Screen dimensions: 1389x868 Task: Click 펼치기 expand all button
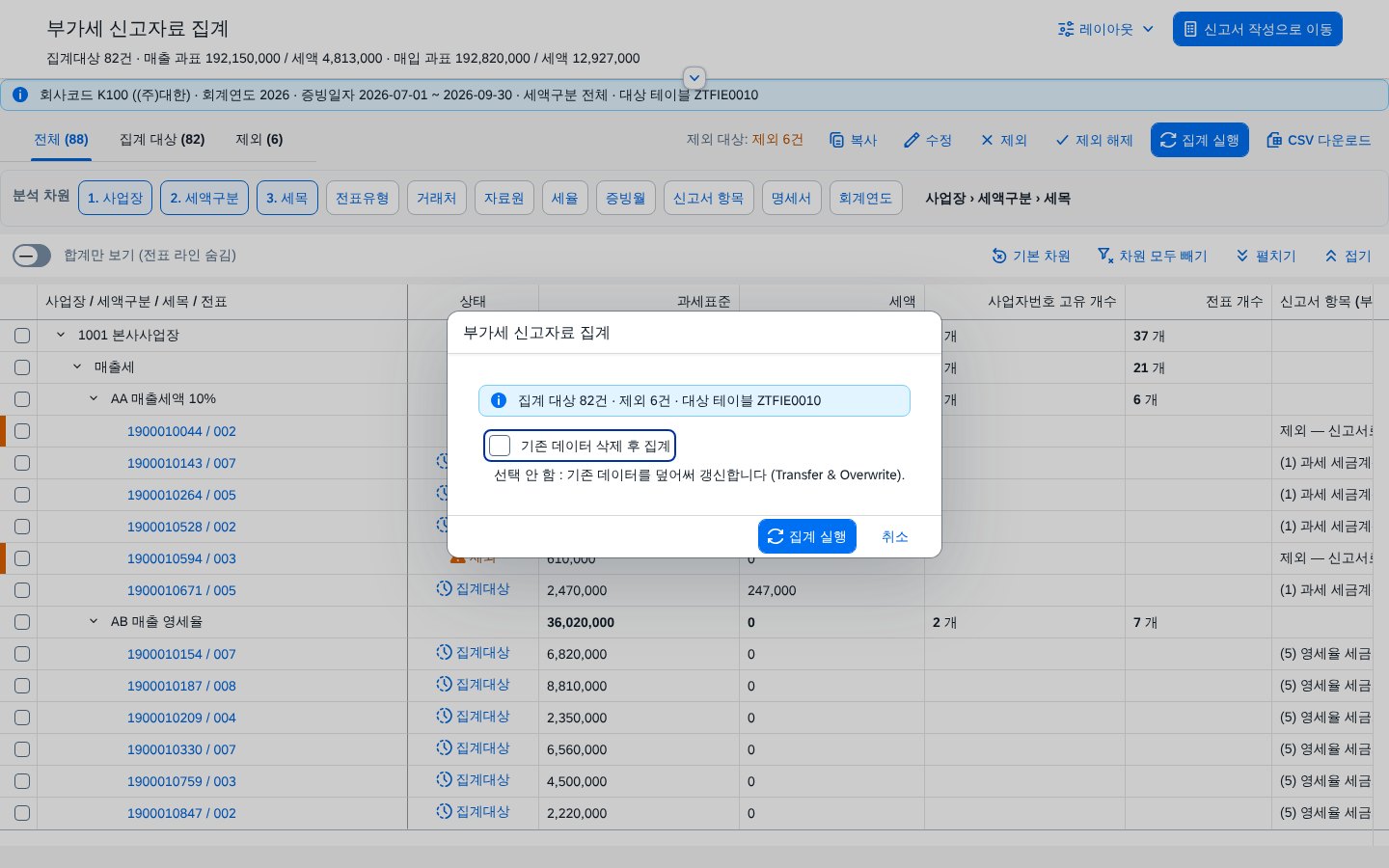1266,256
